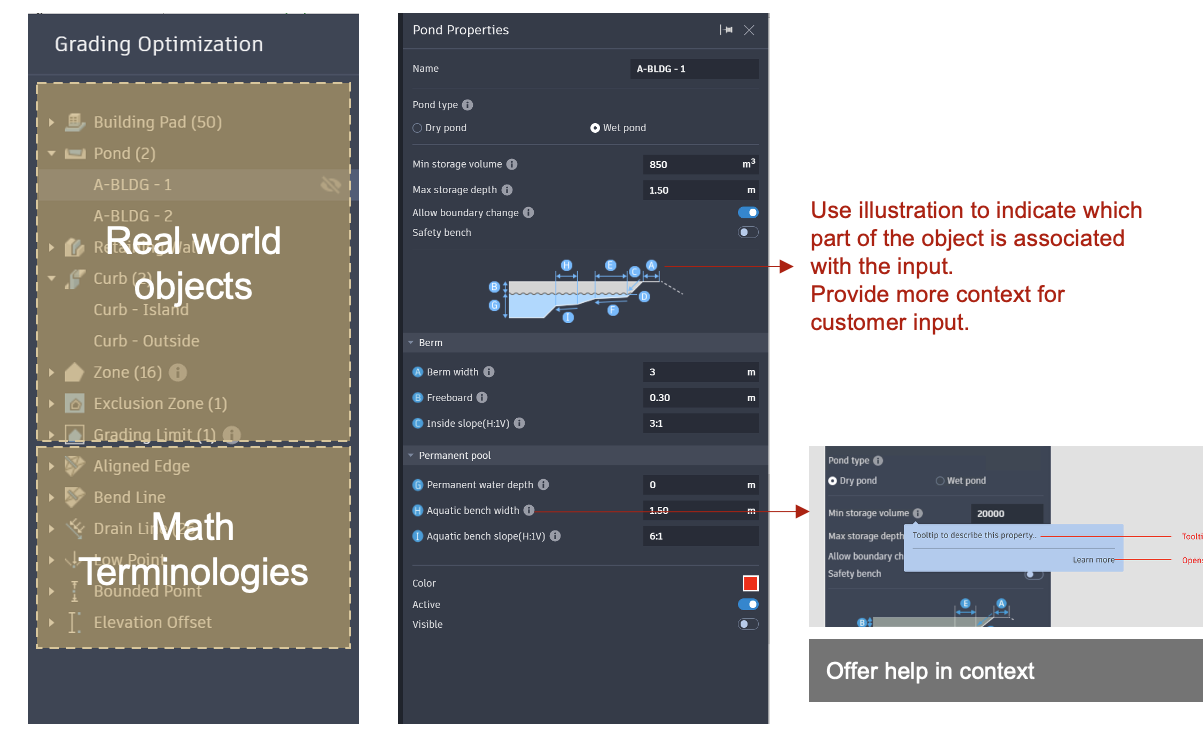This screenshot has height=734, width=1203.
Task: Click info icon beside Min storage volume
Action: tap(512, 164)
